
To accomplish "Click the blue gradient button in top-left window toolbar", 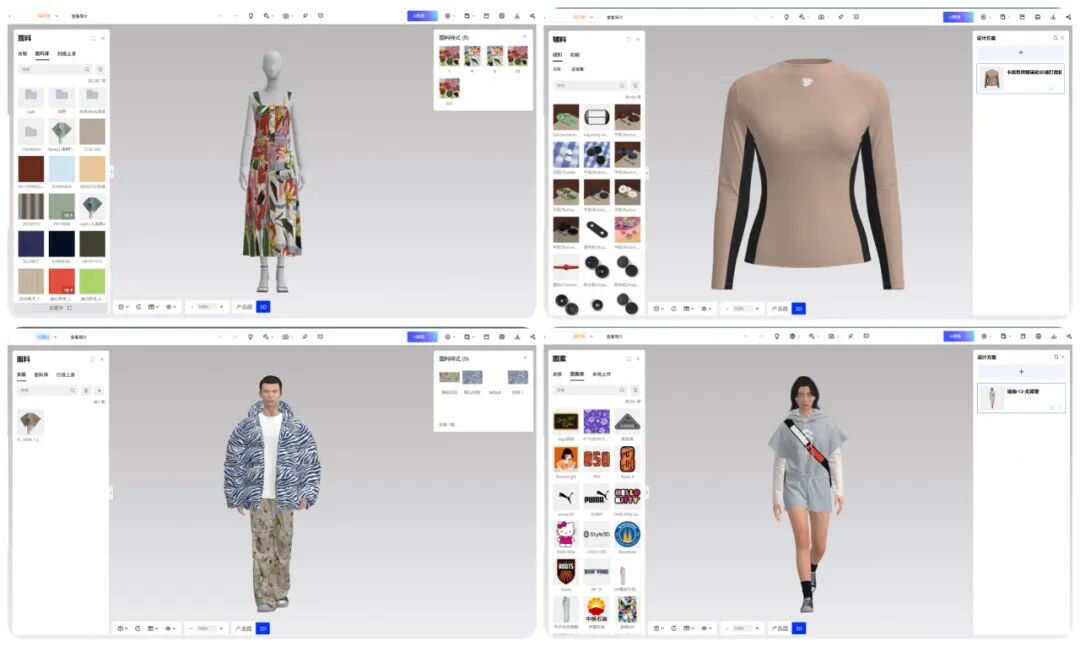I will (421, 16).
